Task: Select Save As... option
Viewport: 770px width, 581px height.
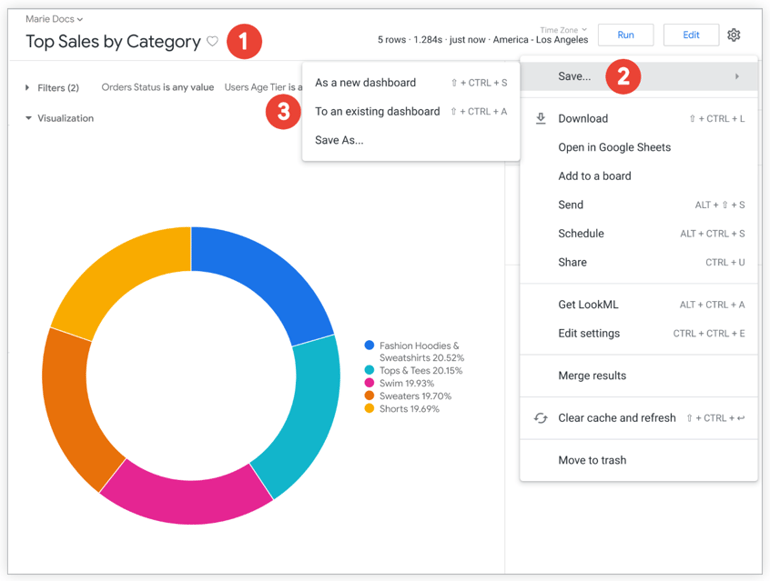Action: [x=411, y=140]
